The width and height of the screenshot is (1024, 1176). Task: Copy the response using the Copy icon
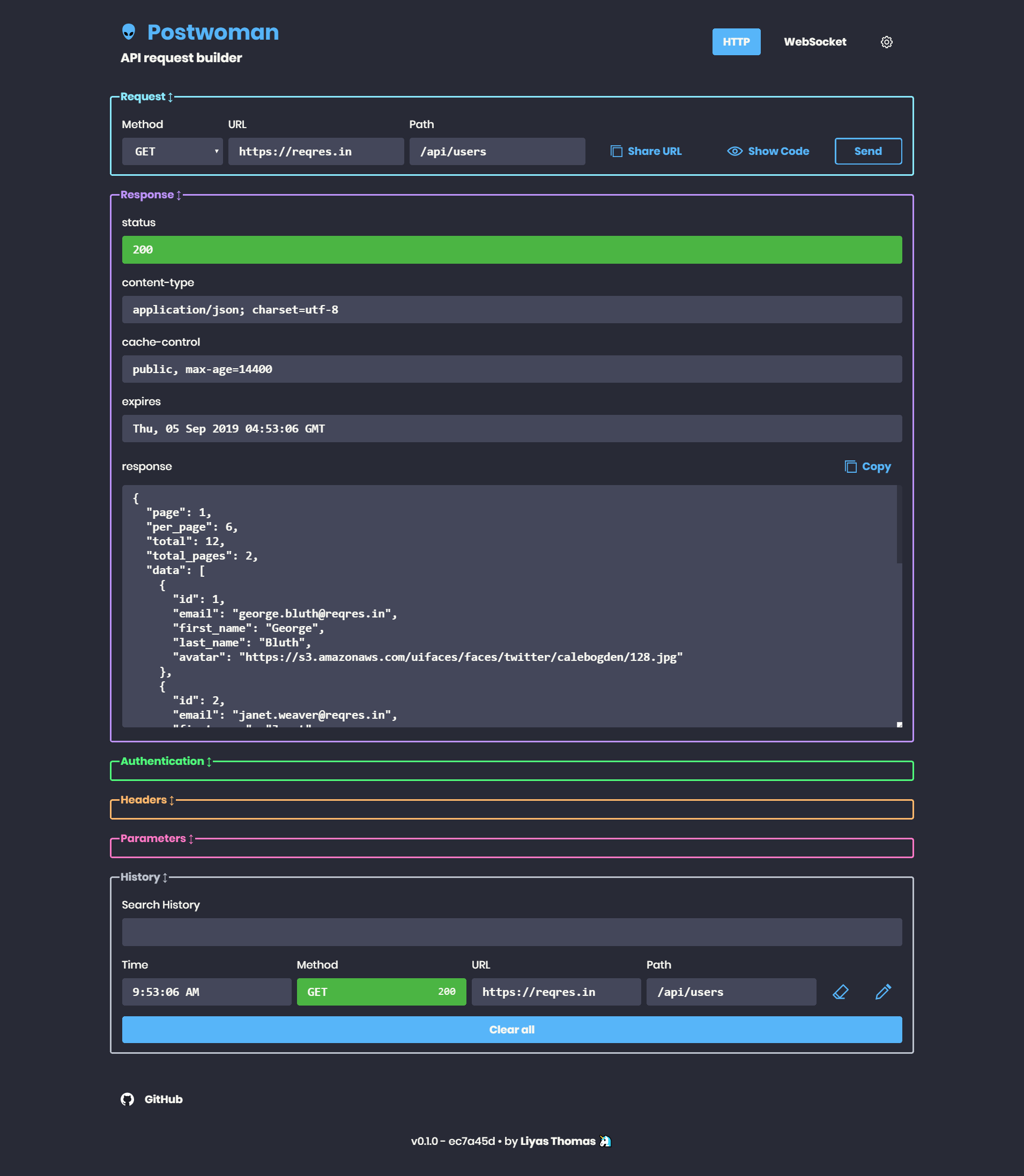[850, 467]
